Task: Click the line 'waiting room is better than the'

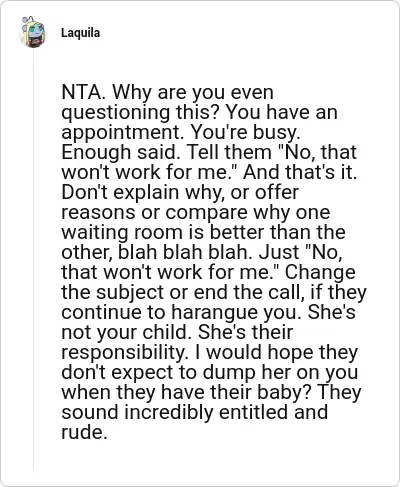Action: coord(203,232)
